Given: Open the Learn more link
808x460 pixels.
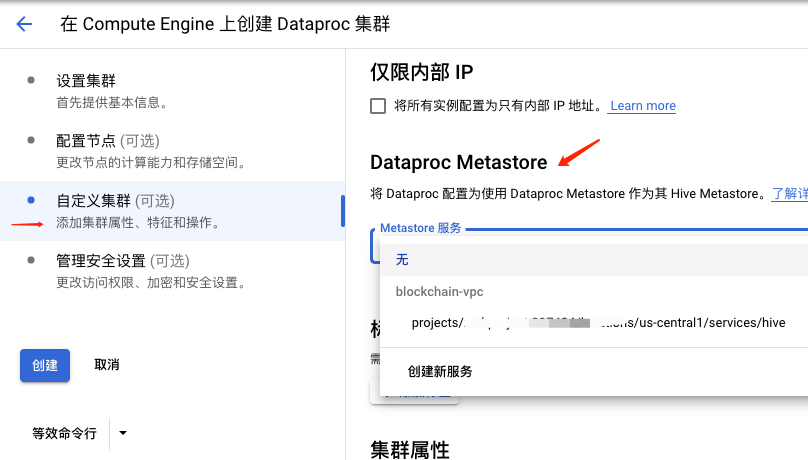Looking at the screenshot, I should [x=643, y=106].
